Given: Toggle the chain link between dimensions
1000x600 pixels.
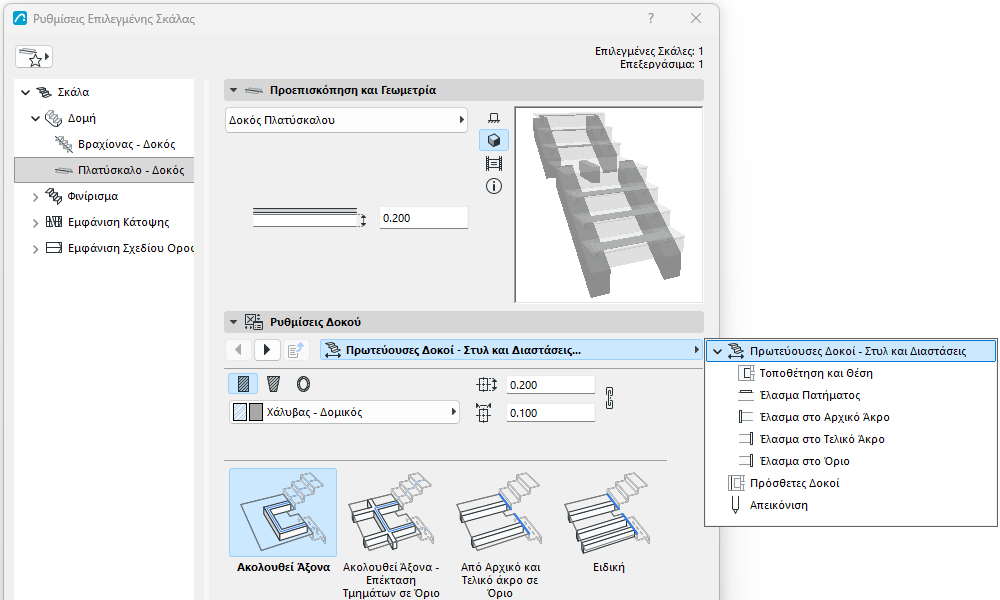Looking at the screenshot, I should (x=610, y=399).
